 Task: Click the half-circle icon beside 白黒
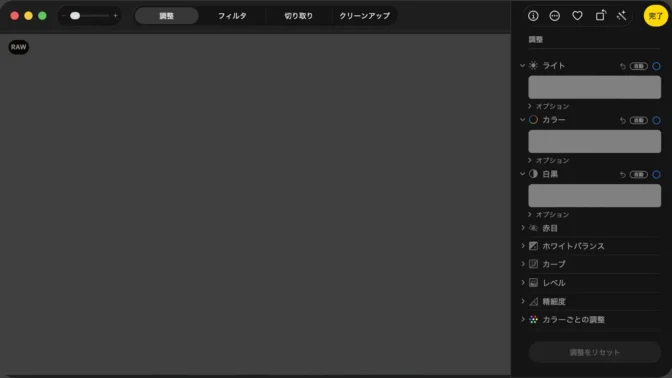(x=533, y=174)
